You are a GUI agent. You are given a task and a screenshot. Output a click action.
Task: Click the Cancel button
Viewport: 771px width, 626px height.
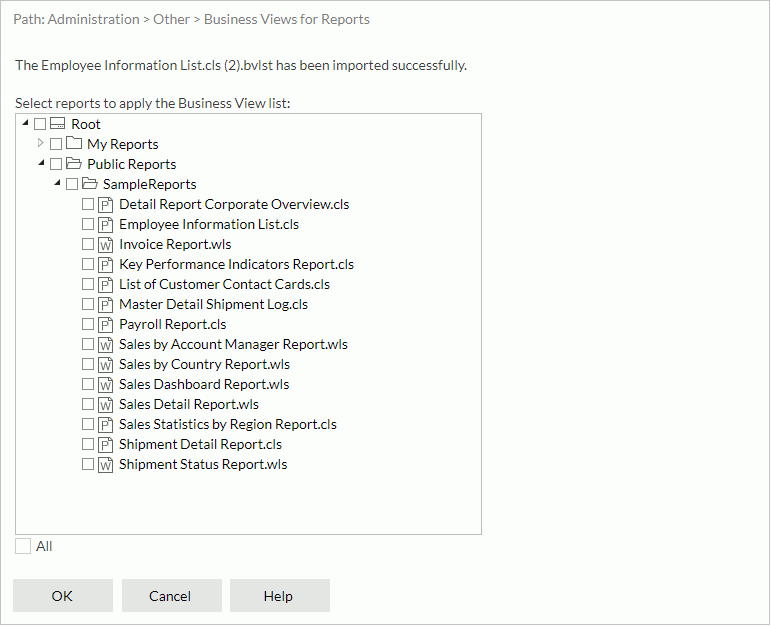coord(170,596)
